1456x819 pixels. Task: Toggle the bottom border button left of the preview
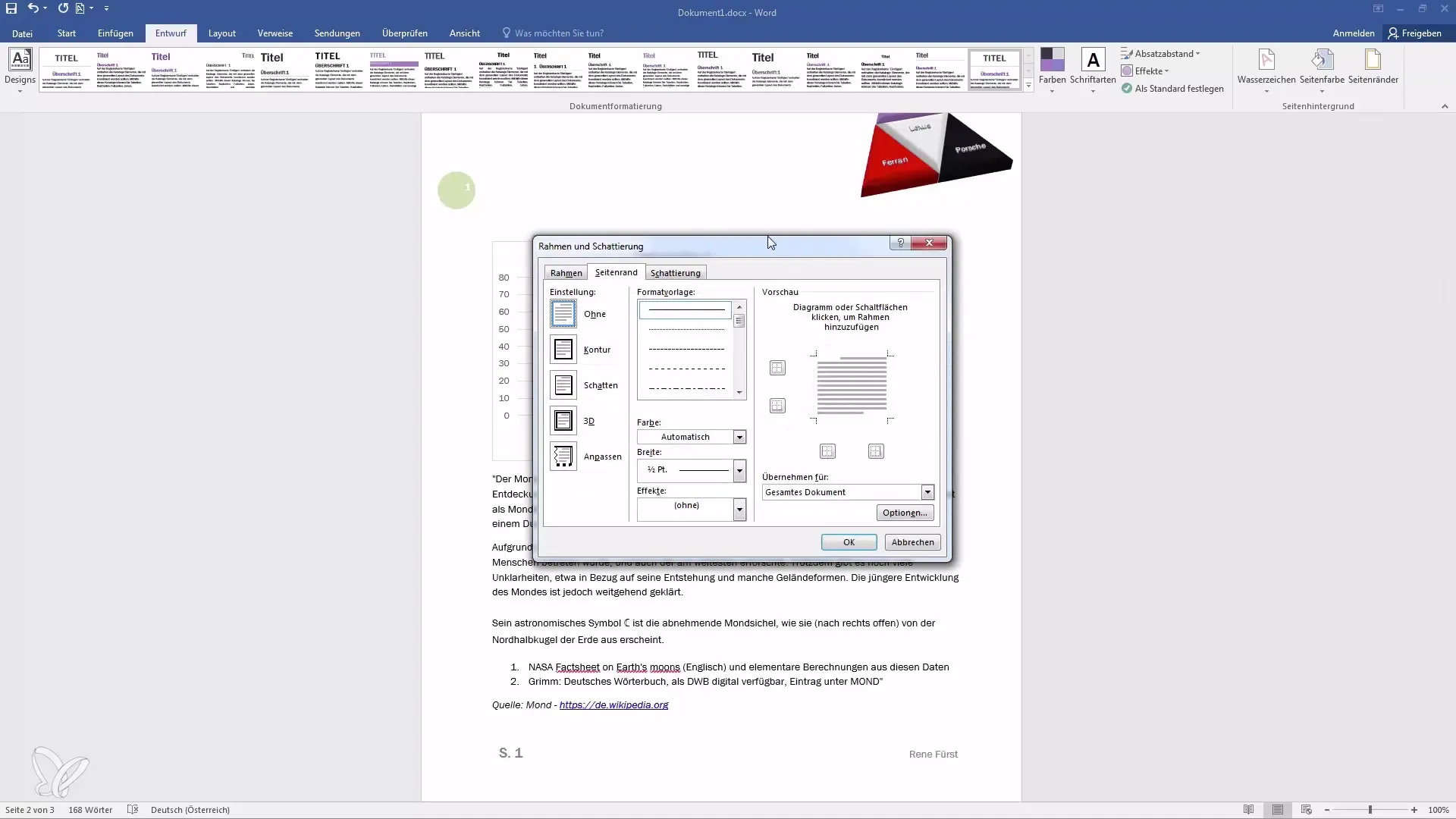777,406
